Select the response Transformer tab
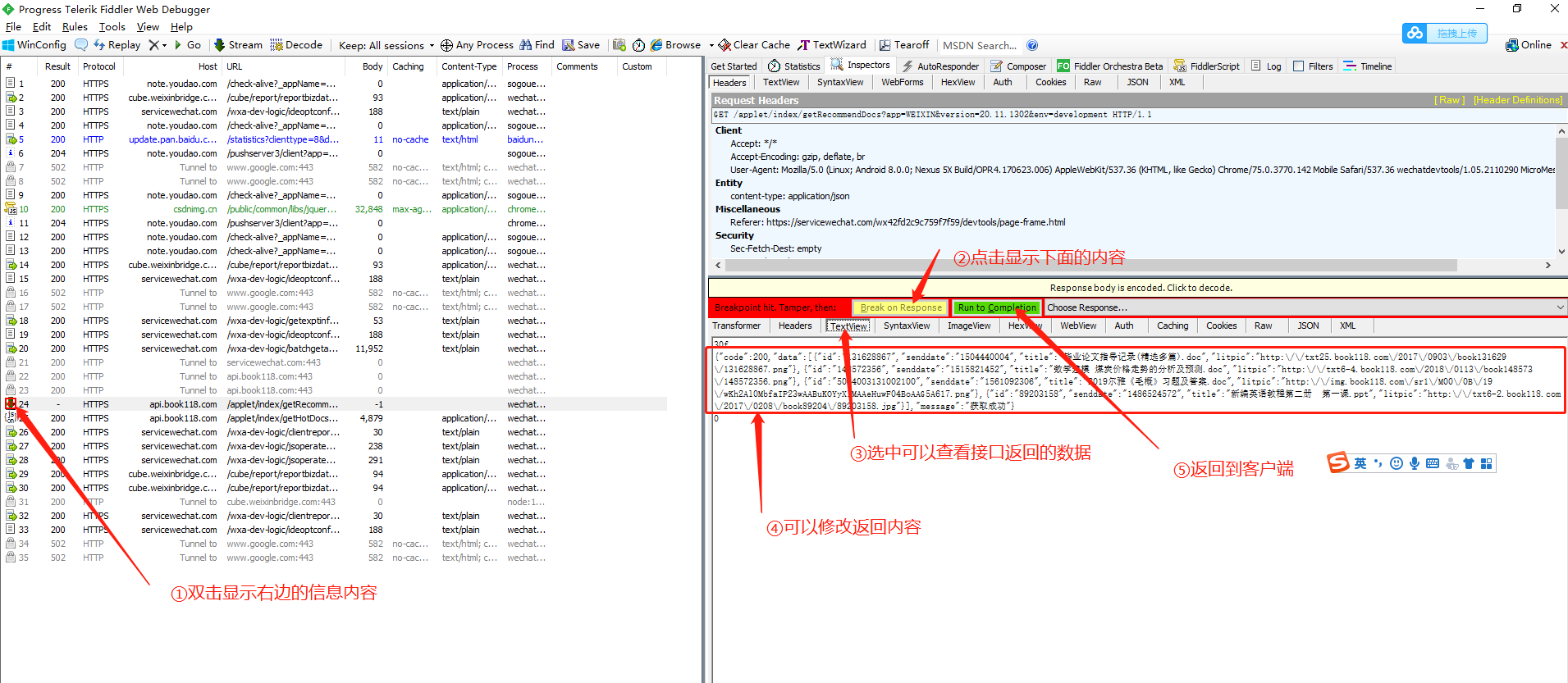 click(736, 326)
